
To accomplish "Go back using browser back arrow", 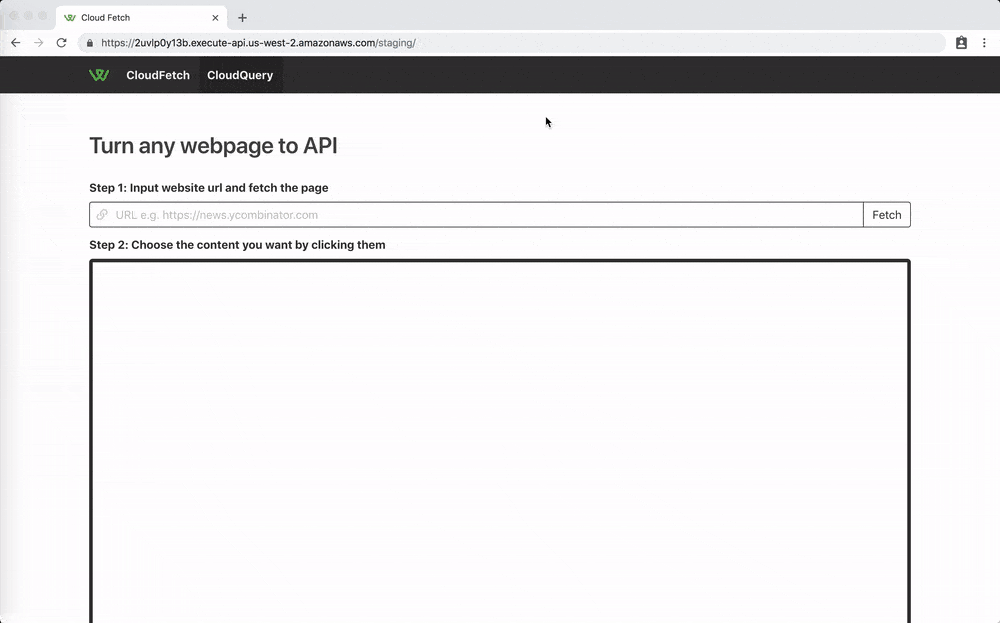I will tap(16, 43).
